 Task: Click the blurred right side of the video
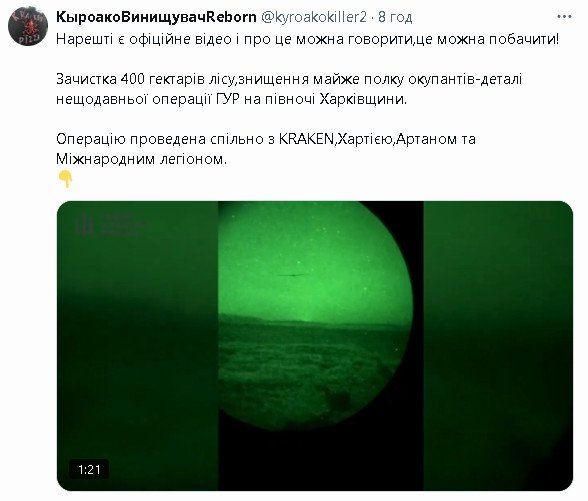tap(498, 345)
